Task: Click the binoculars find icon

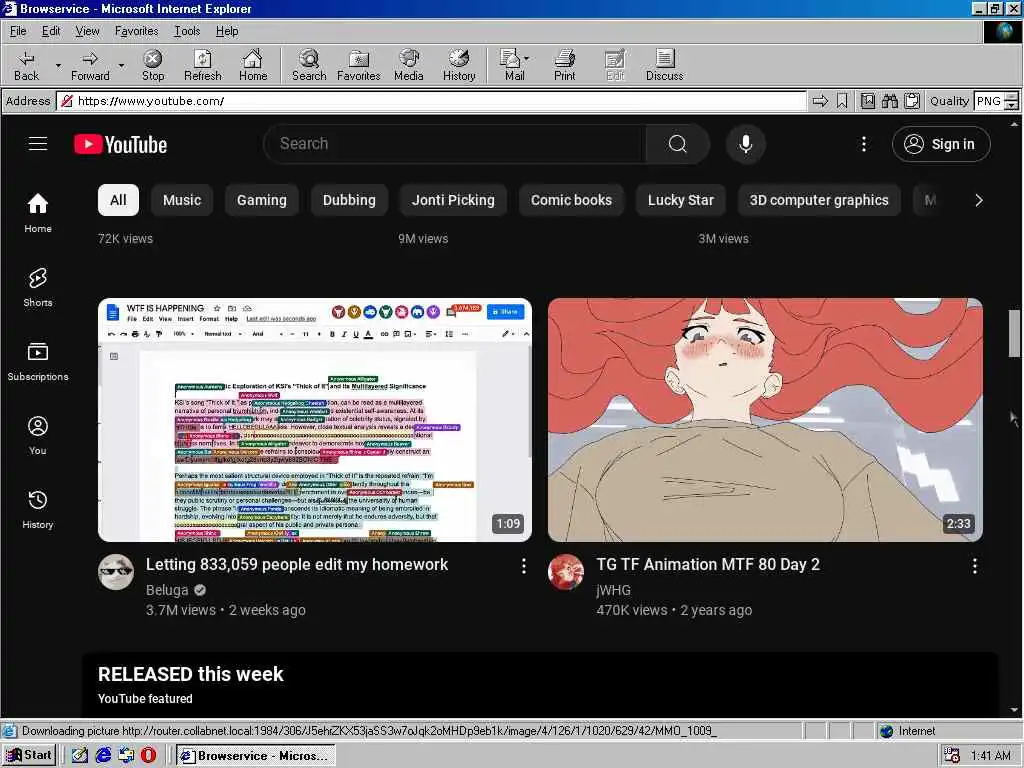Action: point(889,101)
